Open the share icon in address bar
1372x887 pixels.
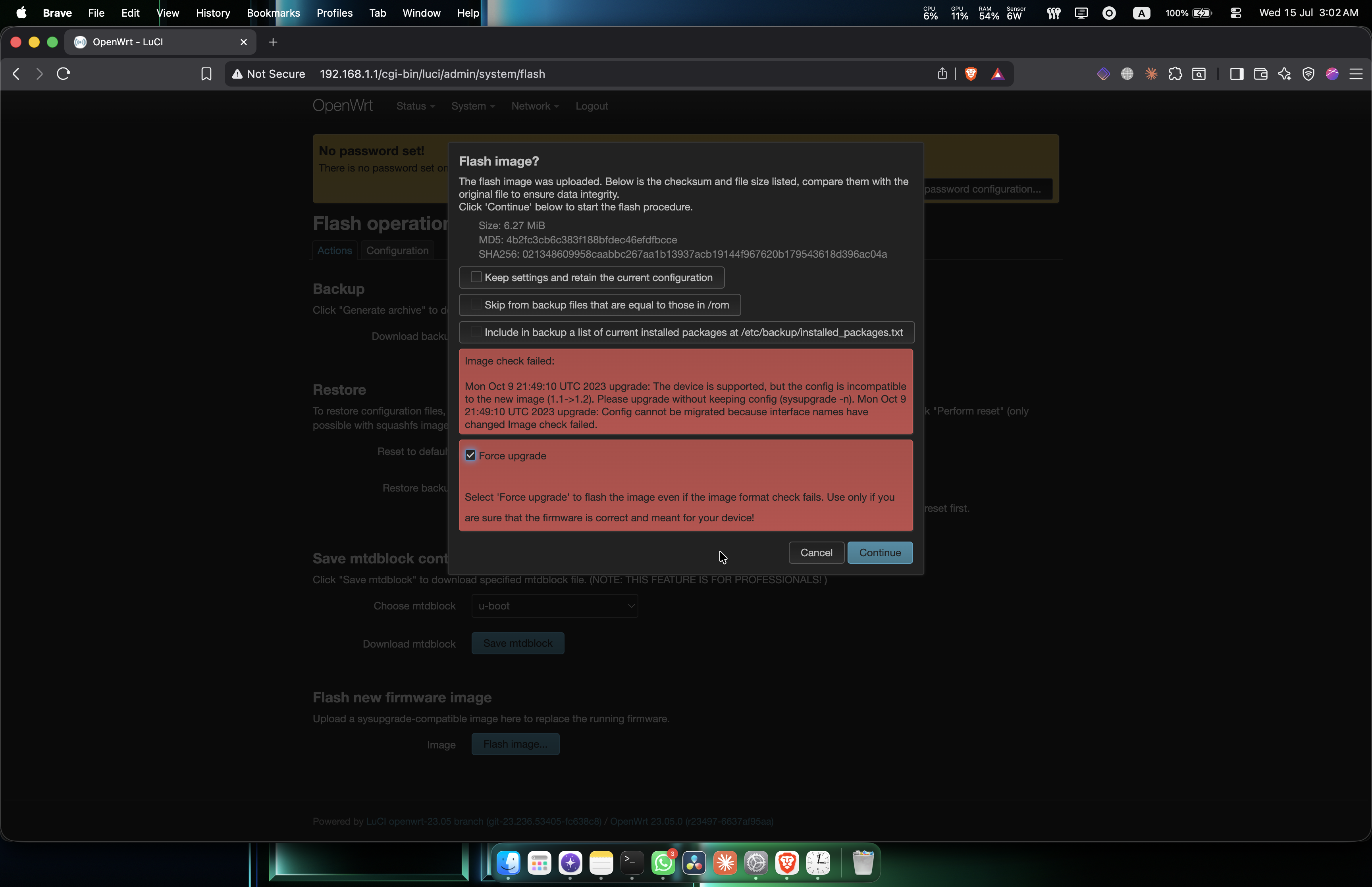pos(942,74)
